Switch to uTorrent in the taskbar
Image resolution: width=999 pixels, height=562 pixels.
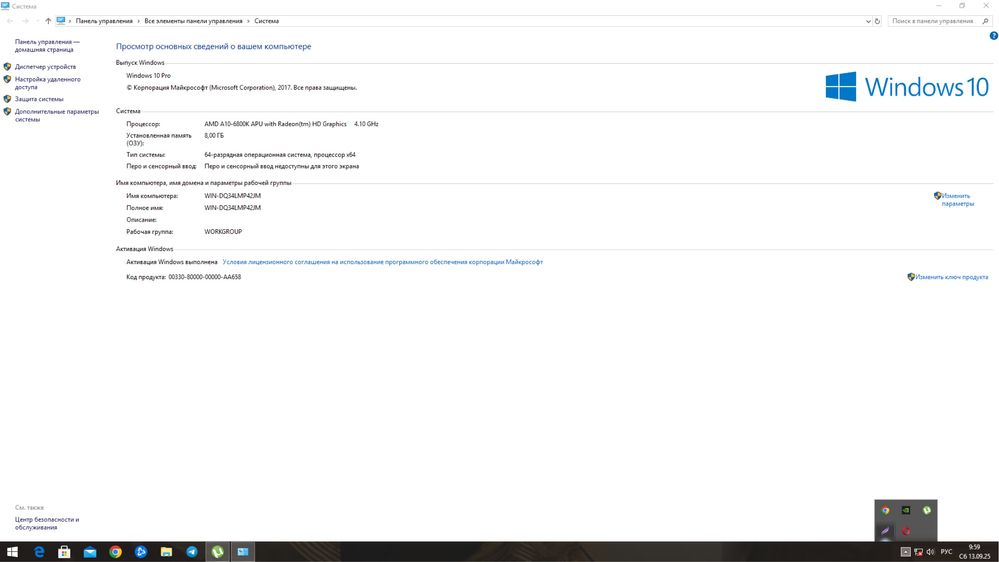pos(217,552)
